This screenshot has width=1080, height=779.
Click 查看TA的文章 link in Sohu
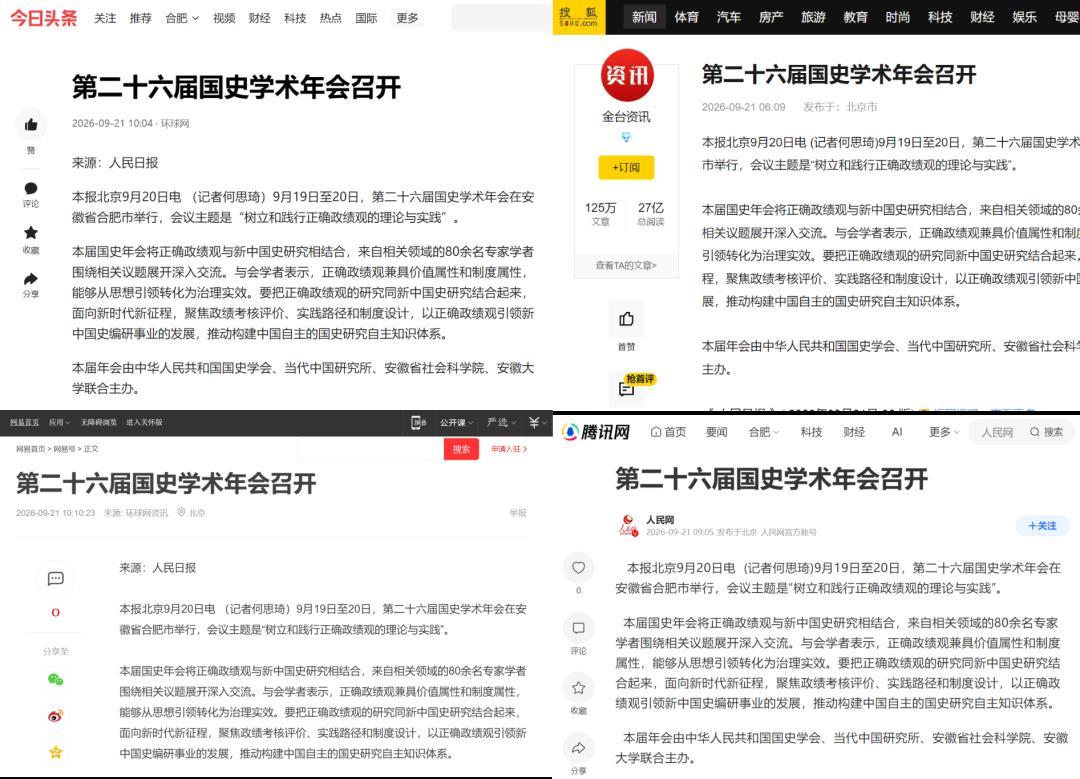pos(626,265)
